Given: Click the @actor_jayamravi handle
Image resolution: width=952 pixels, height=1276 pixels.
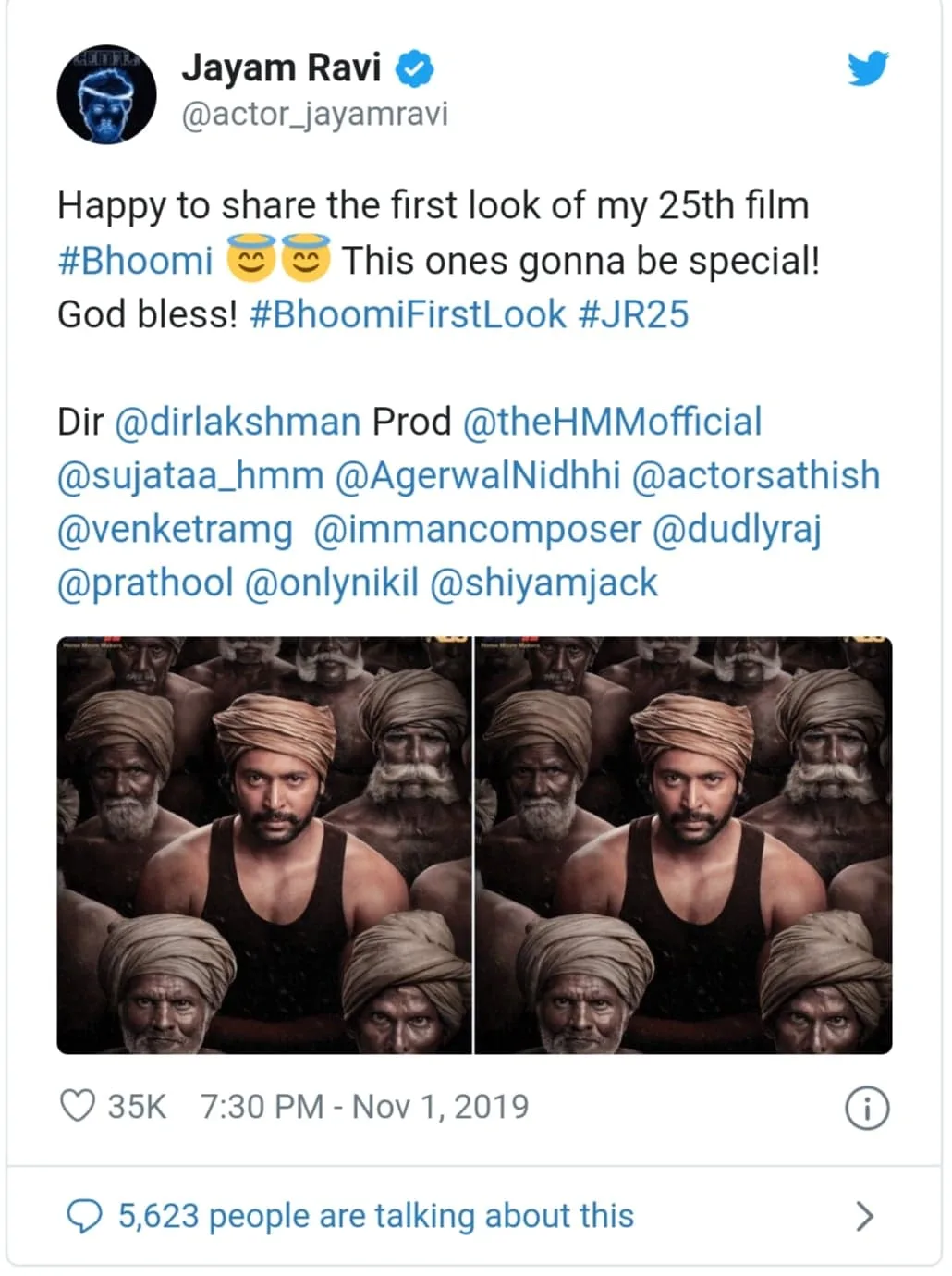Looking at the screenshot, I should pos(314,114).
